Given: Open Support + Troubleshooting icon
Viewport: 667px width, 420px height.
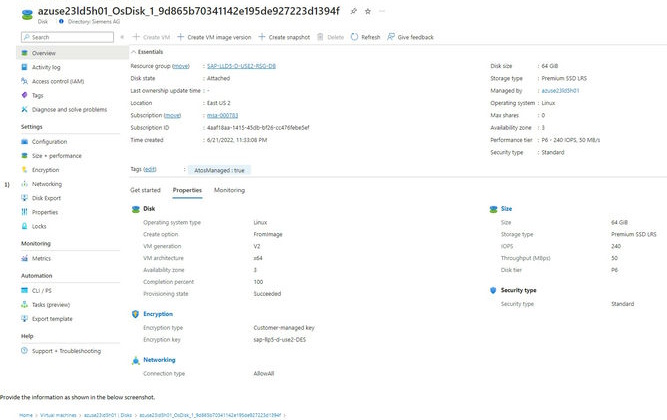Looking at the screenshot, I should click(x=25, y=351).
